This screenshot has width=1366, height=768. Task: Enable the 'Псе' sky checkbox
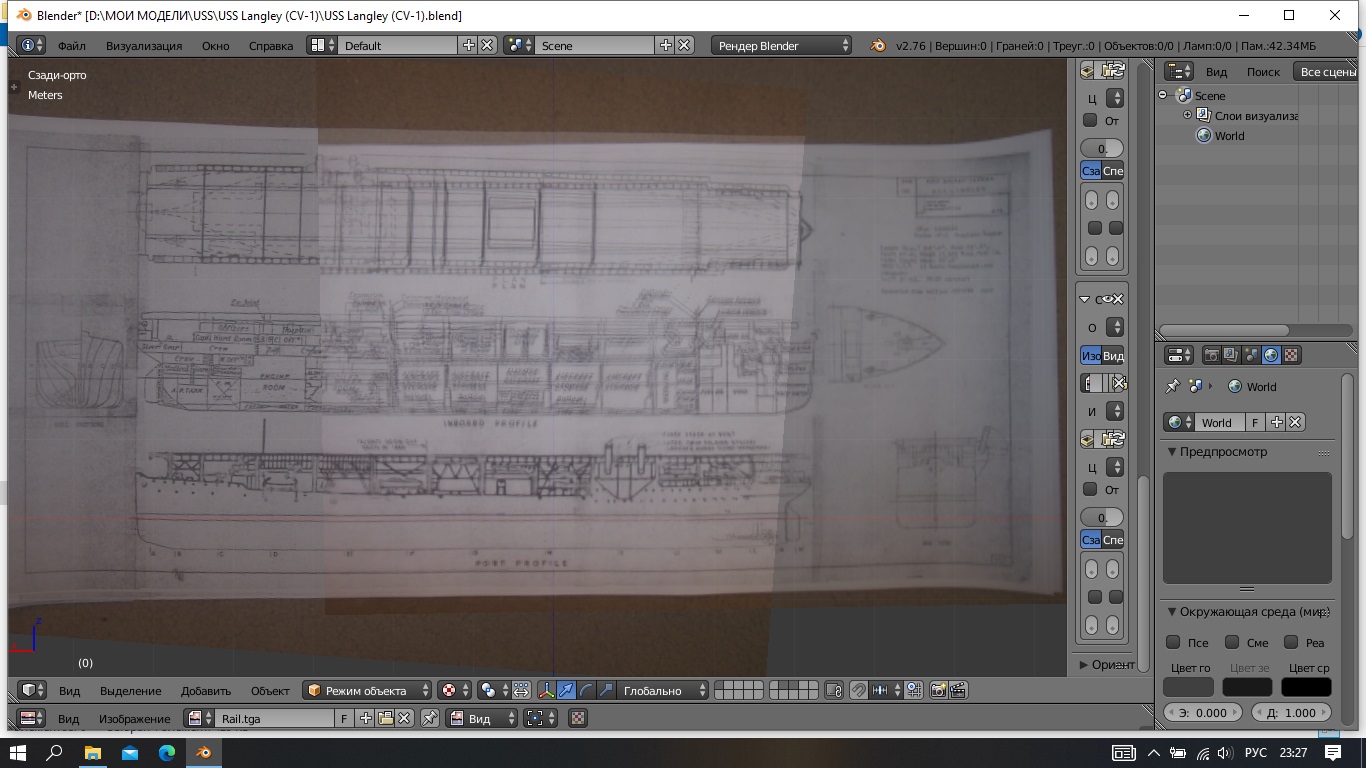pyautogui.click(x=1174, y=642)
